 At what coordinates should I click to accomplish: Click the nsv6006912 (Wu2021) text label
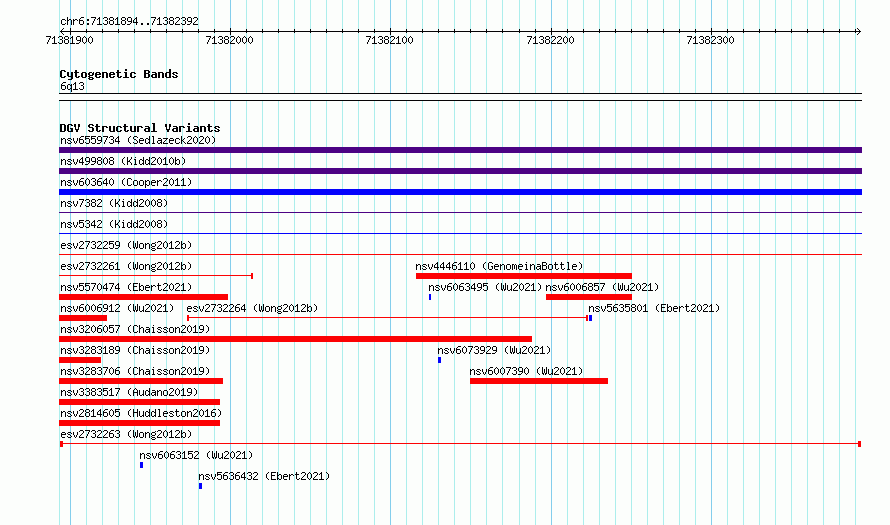coord(117,308)
